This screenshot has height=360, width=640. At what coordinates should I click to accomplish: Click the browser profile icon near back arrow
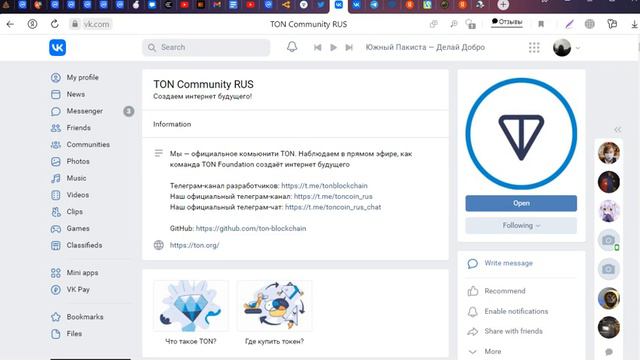pyautogui.click(x=32, y=24)
